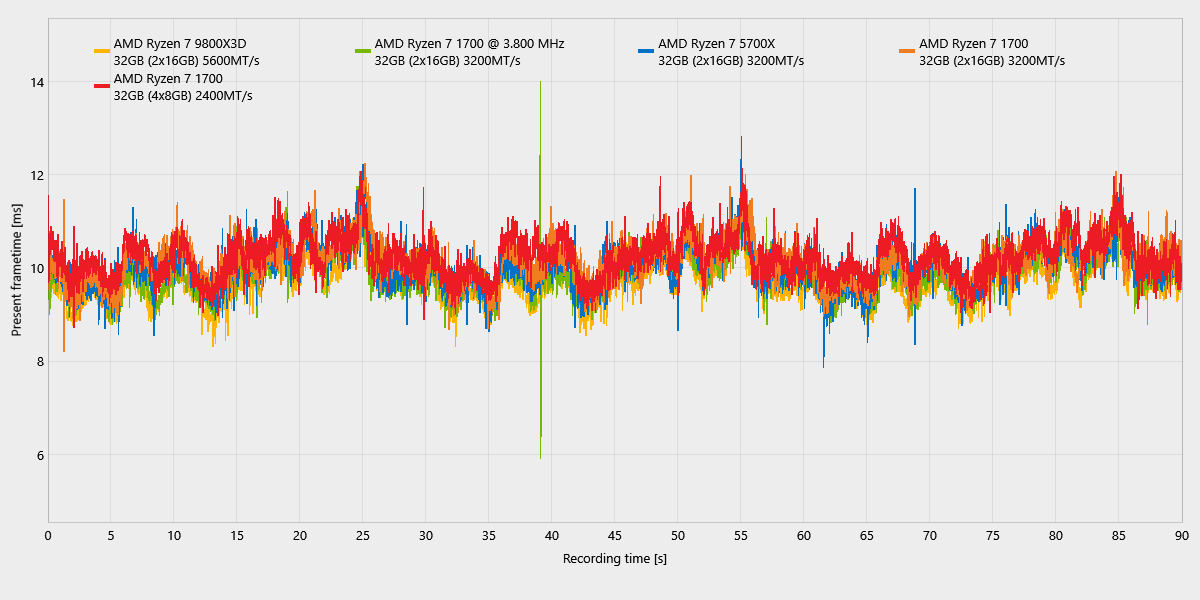Click x-axis tick label 90
1200x600 pixels.
[1182, 535]
